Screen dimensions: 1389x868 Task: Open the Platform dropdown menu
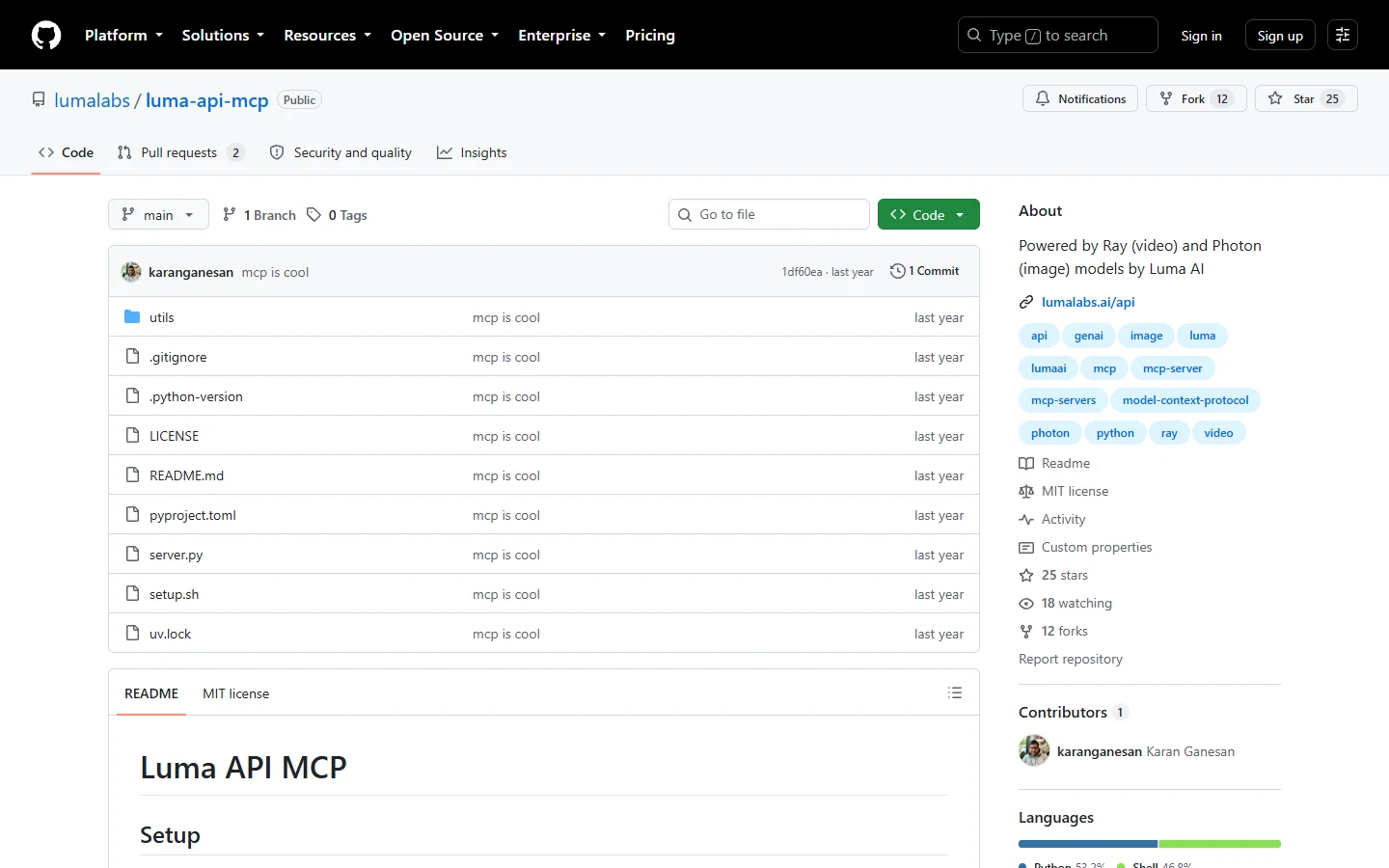[123, 35]
